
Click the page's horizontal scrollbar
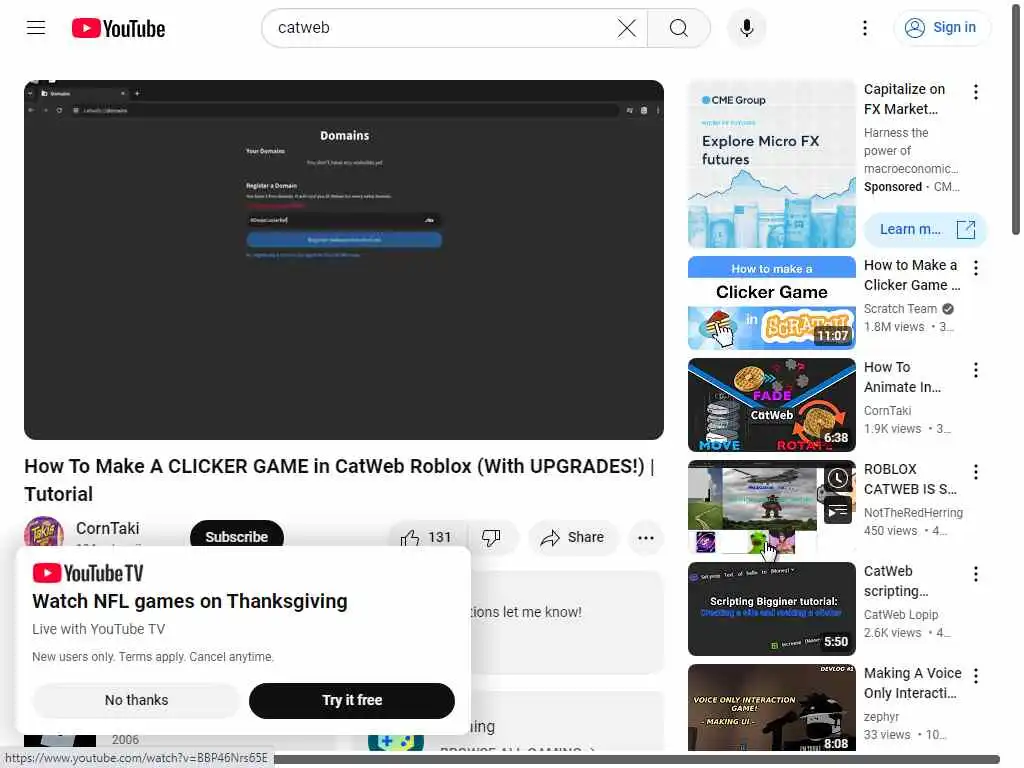pos(637,760)
